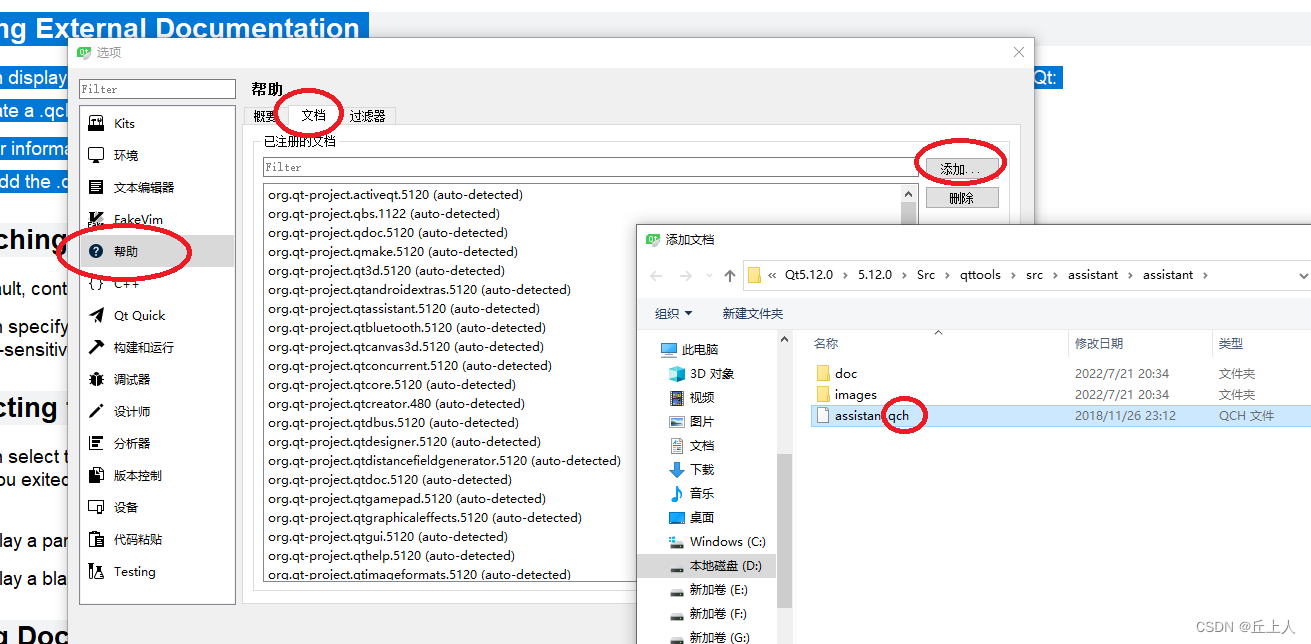This screenshot has height=644, width=1311.
Task: Switch to the 文档 tab
Action: (313, 115)
